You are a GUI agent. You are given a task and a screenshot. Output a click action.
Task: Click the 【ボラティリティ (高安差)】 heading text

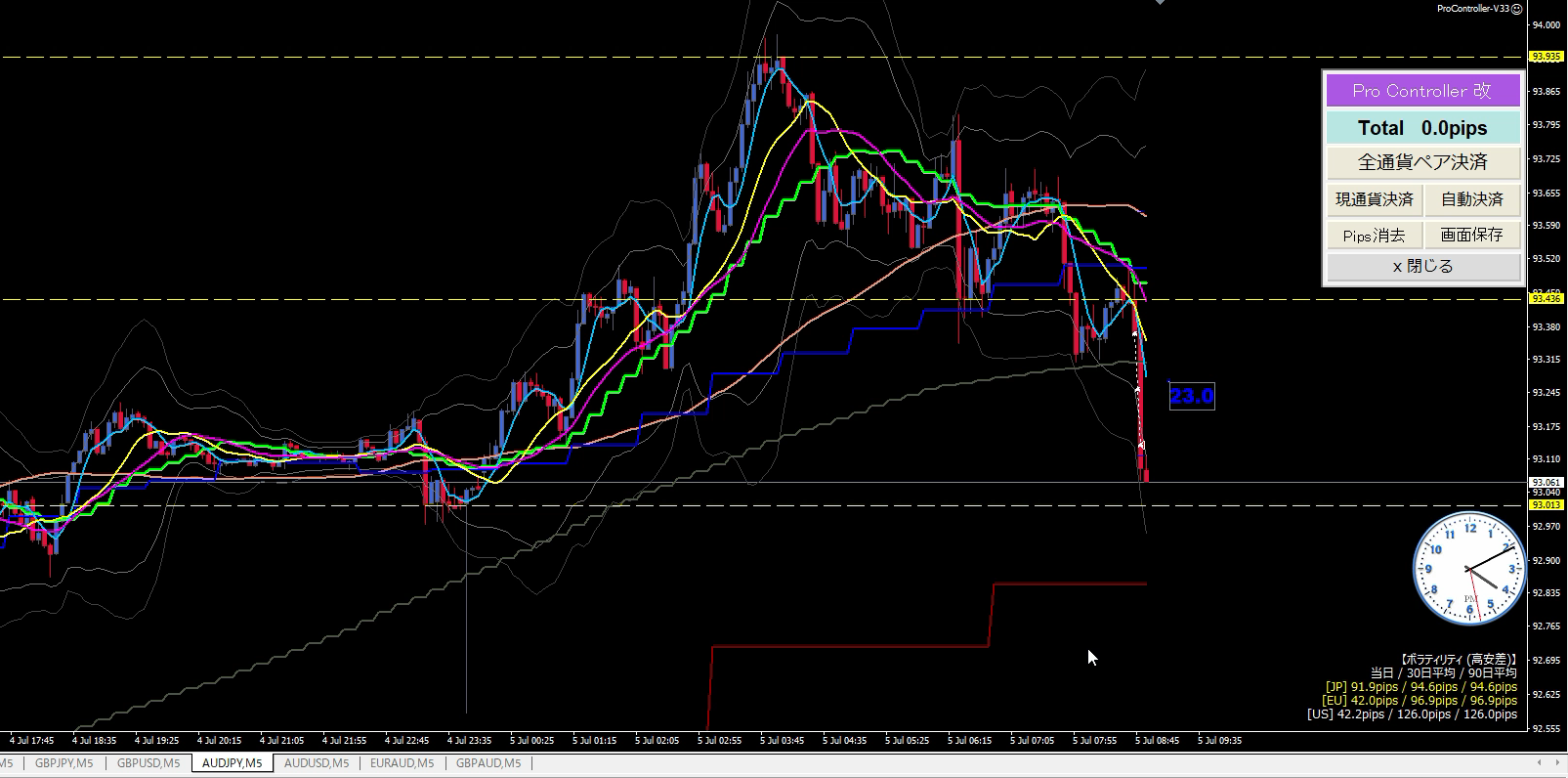point(1458,660)
